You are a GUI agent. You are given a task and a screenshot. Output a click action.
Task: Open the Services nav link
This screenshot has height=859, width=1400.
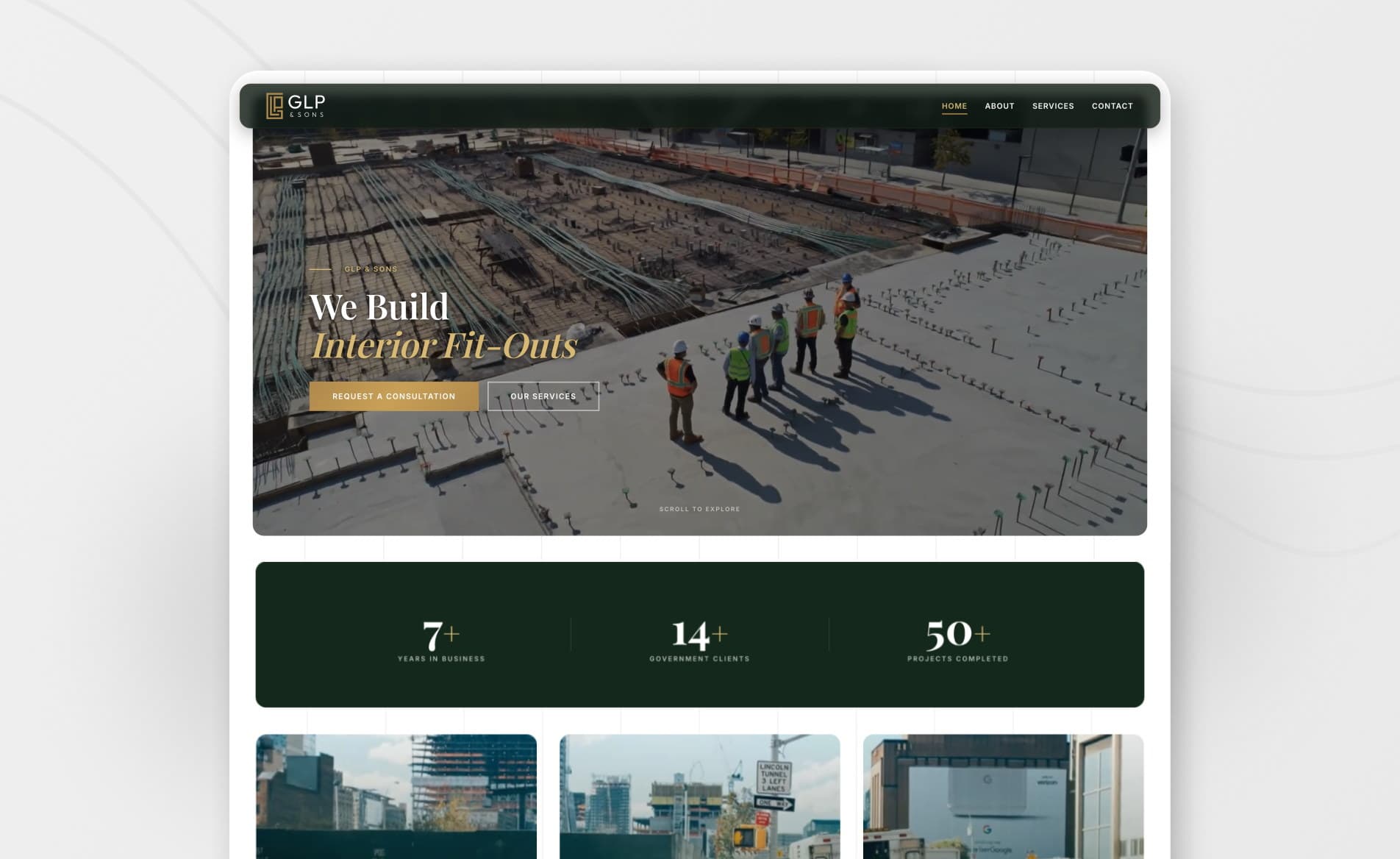[1053, 106]
